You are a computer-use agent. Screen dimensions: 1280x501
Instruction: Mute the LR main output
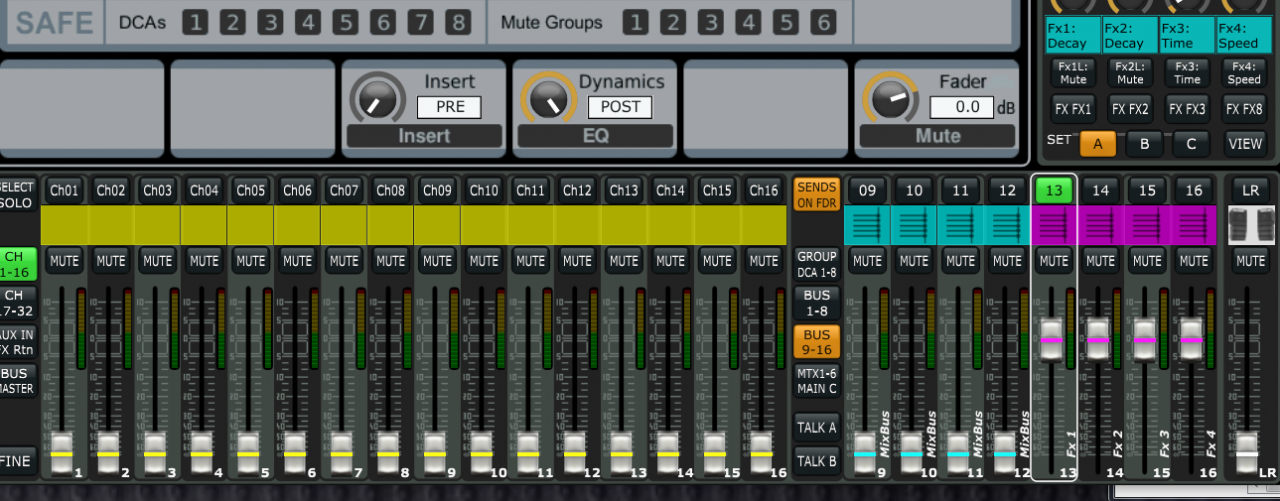coord(1250,261)
